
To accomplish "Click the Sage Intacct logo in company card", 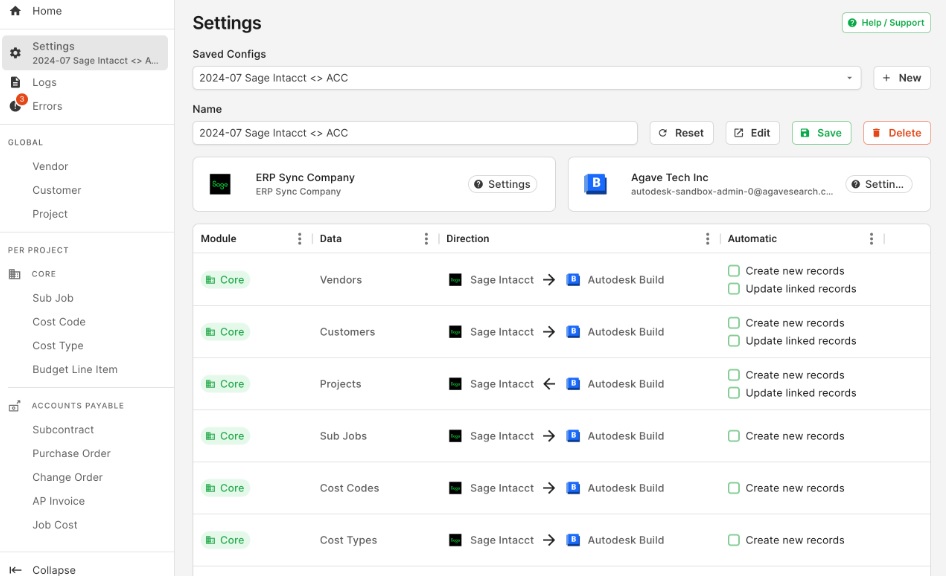I will pos(220,184).
